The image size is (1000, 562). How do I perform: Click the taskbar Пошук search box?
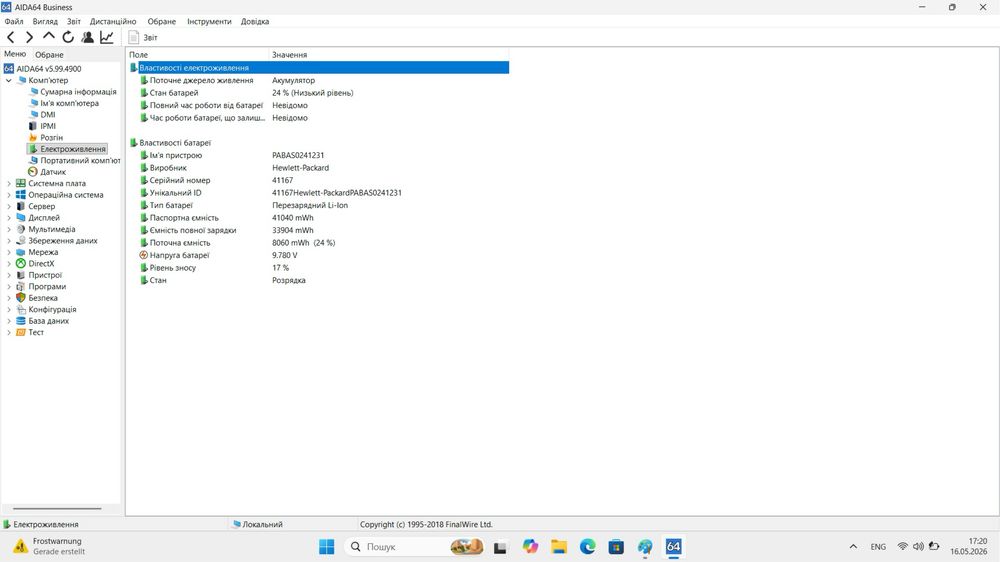coord(415,547)
